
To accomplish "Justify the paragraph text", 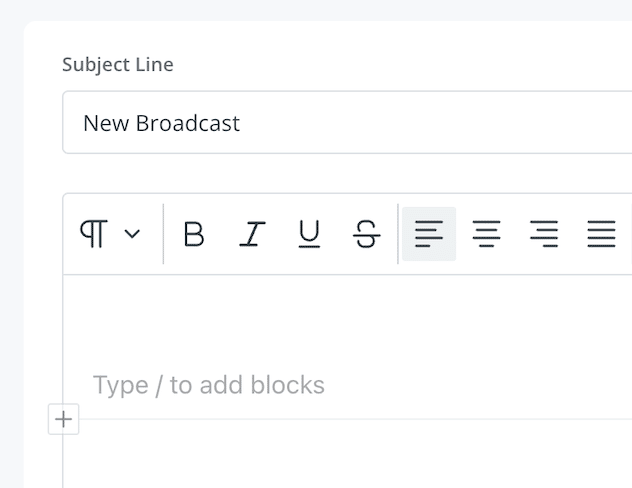I will 601,234.
